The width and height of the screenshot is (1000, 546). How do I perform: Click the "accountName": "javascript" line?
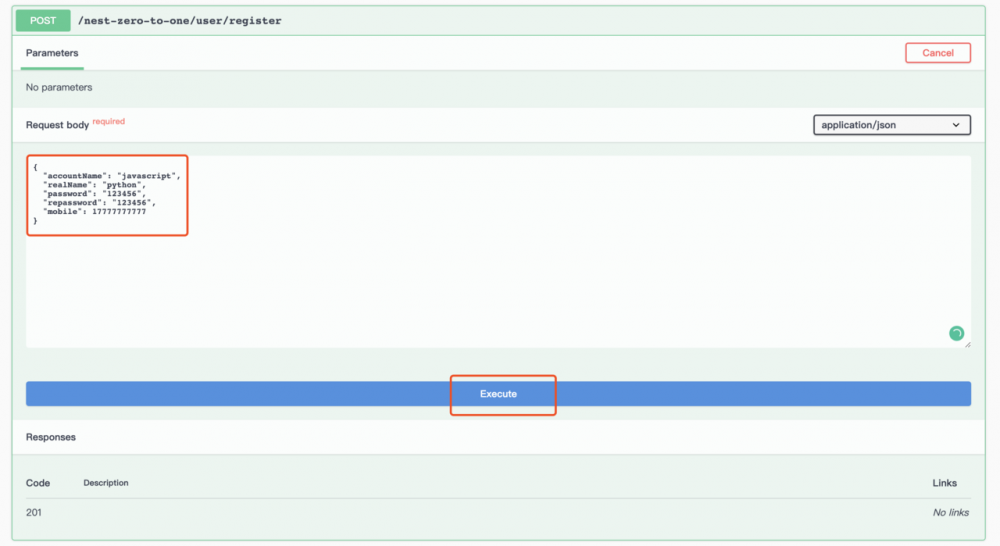click(x=112, y=175)
